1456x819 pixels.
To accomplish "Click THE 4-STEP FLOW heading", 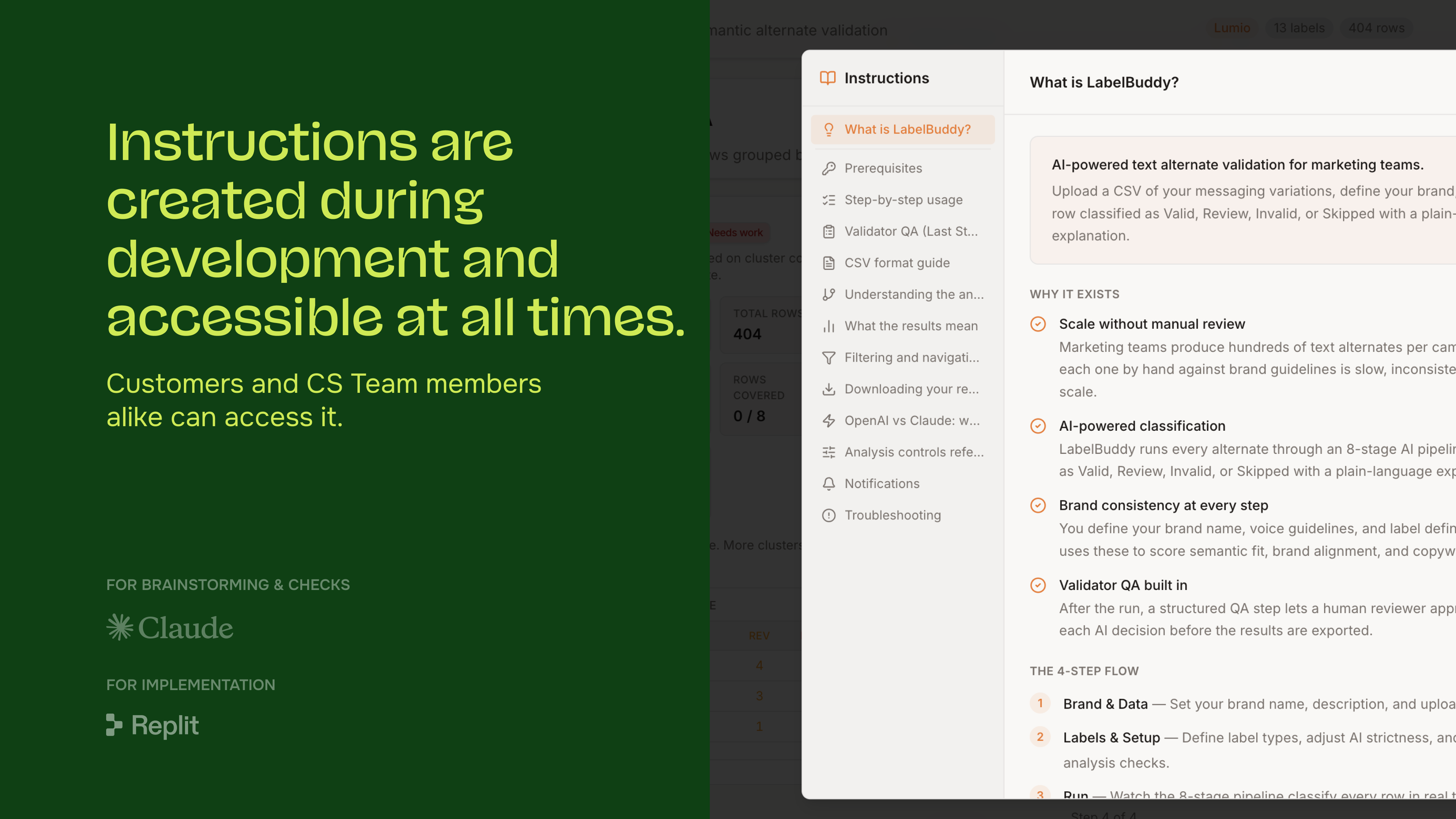I will pyautogui.click(x=1084, y=671).
